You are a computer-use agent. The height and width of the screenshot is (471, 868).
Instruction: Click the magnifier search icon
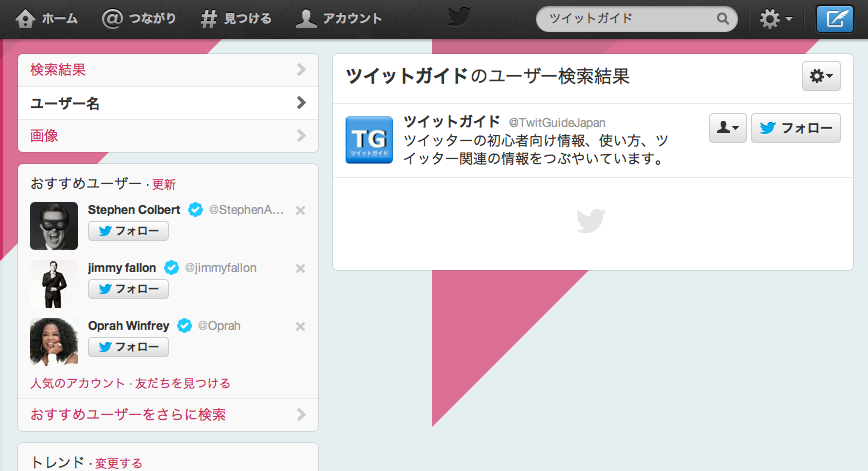722,19
